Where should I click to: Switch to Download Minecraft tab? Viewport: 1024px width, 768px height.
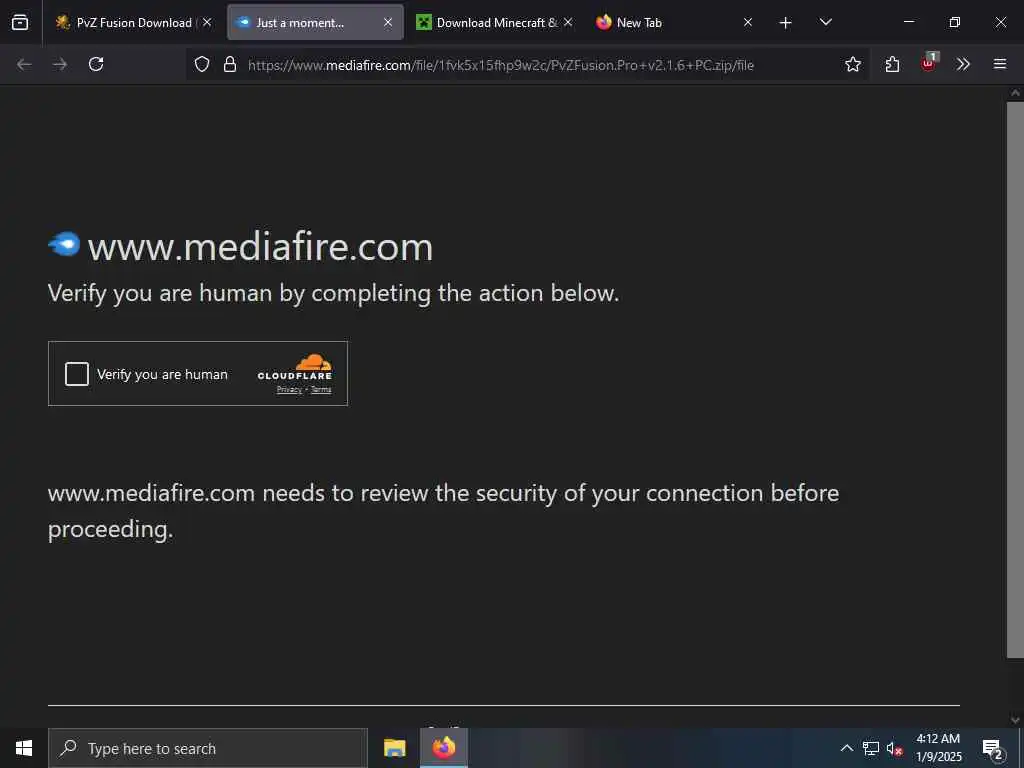coord(494,22)
